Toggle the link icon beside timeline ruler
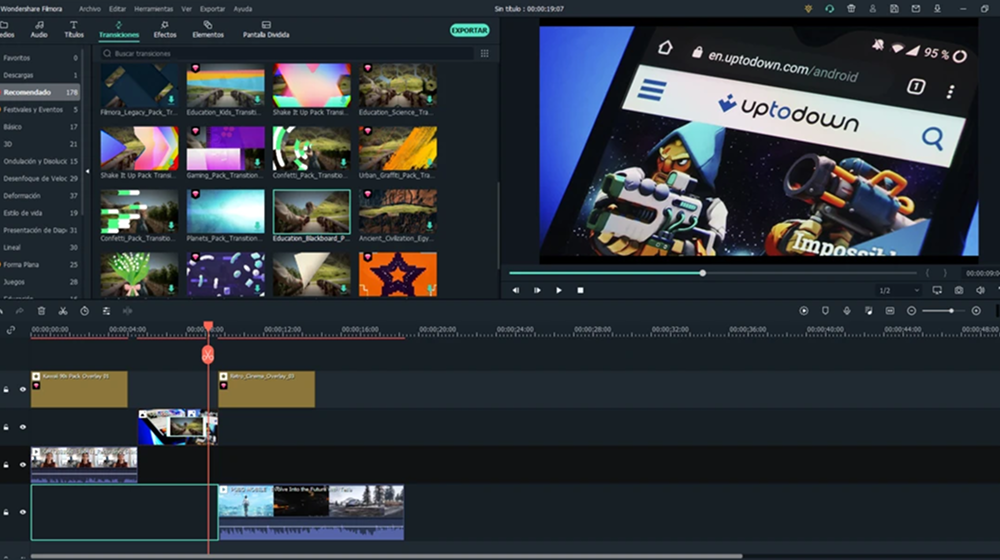The height and width of the screenshot is (560, 1000). click(x=11, y=330)
